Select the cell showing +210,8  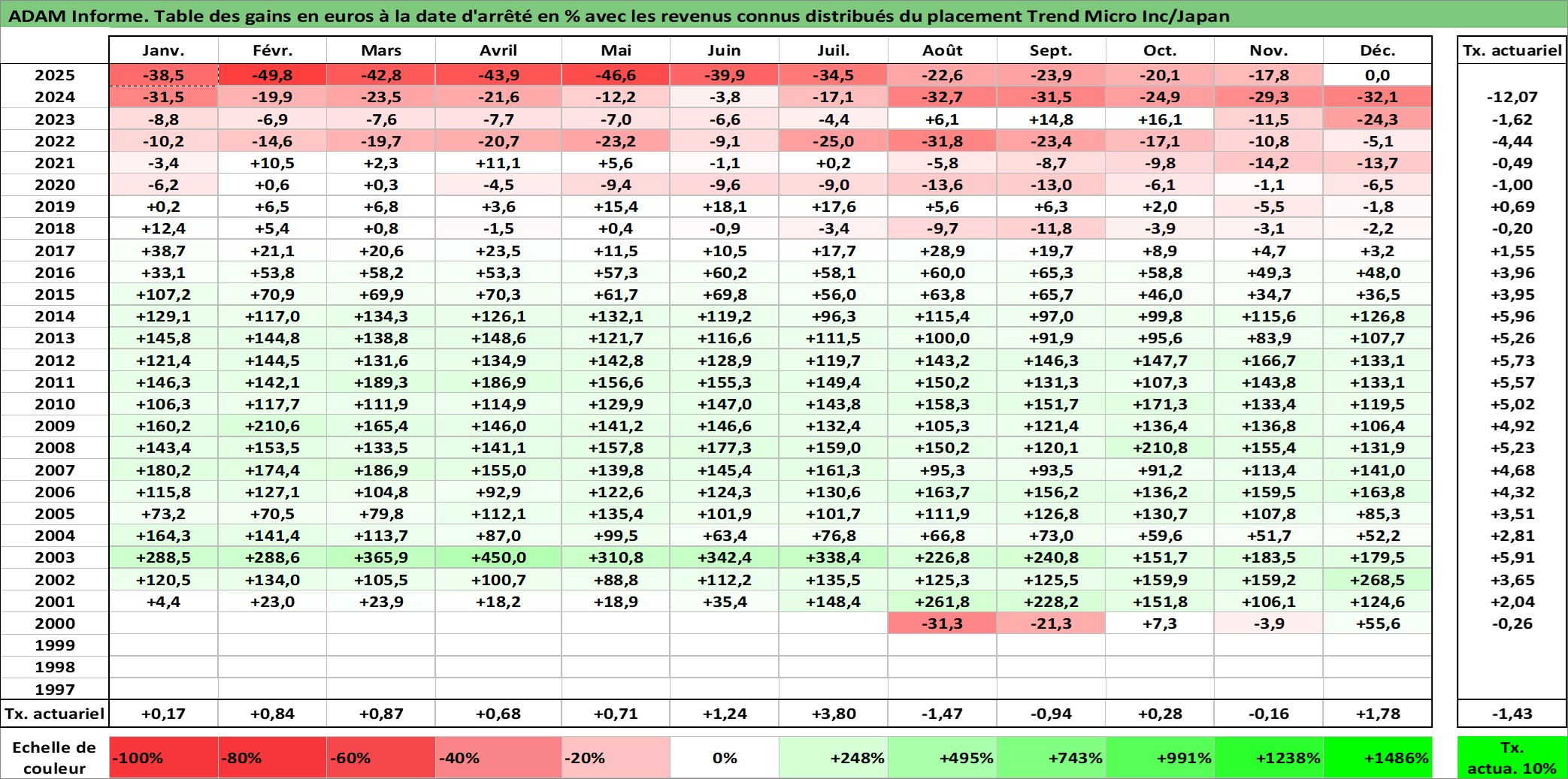click(x=1160, y=448)
